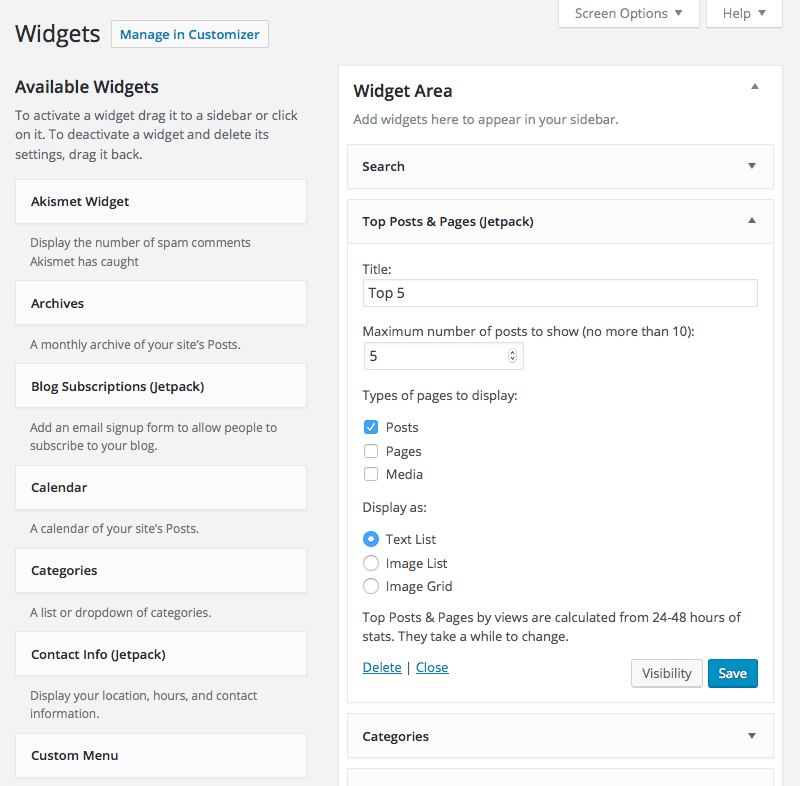Open Manage in Customizer
The height and width of the screenshot is (786, 800).
coord(189,34)
